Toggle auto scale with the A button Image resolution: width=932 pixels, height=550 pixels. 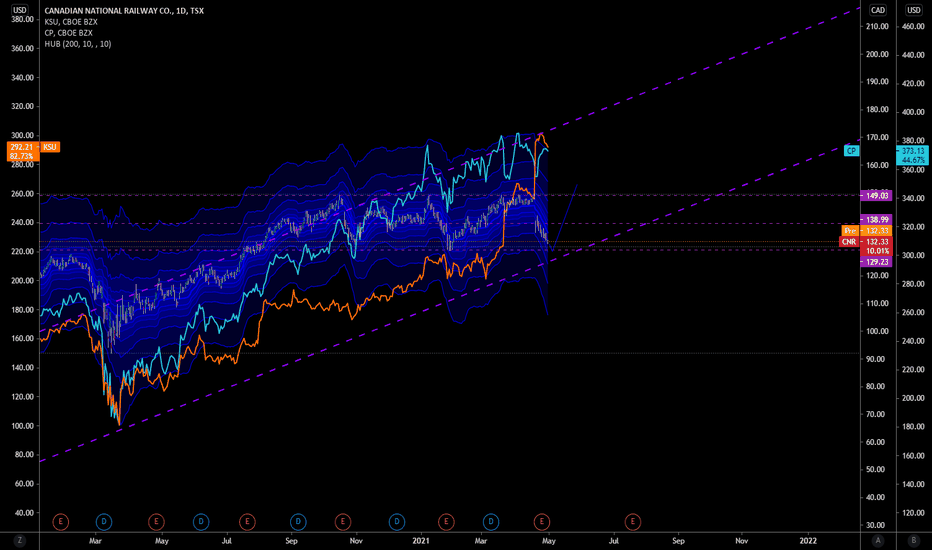(x=878, y=540)
